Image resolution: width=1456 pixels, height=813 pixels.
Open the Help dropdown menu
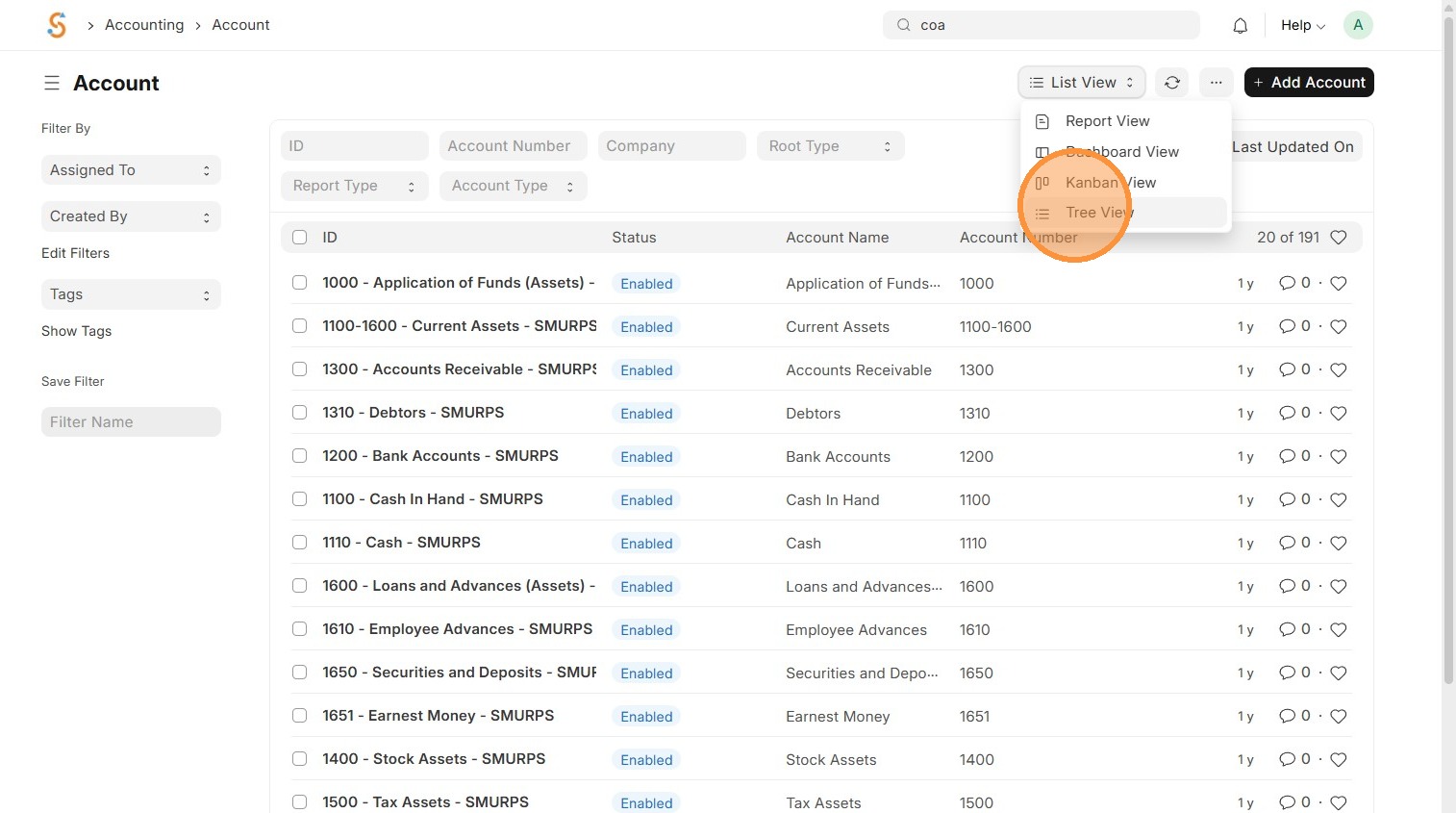coord(1302,26)
